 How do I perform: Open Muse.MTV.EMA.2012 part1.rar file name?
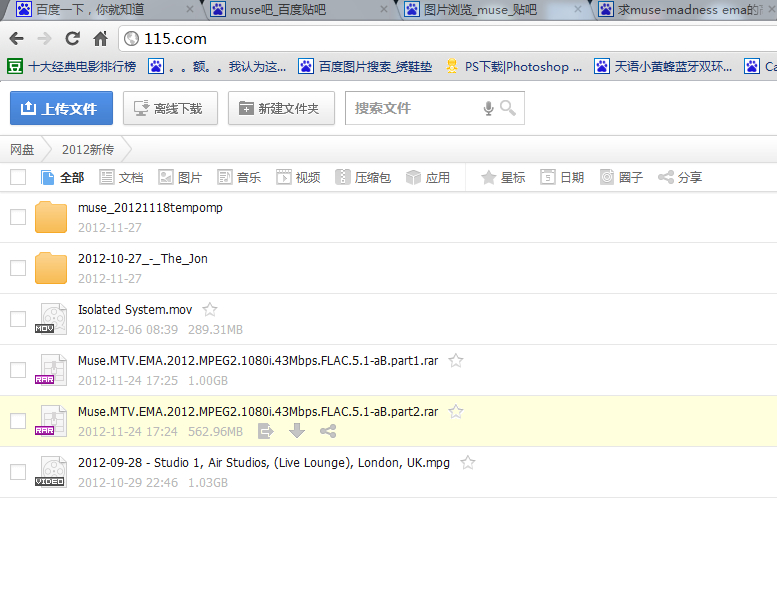[x=258, y=361]
